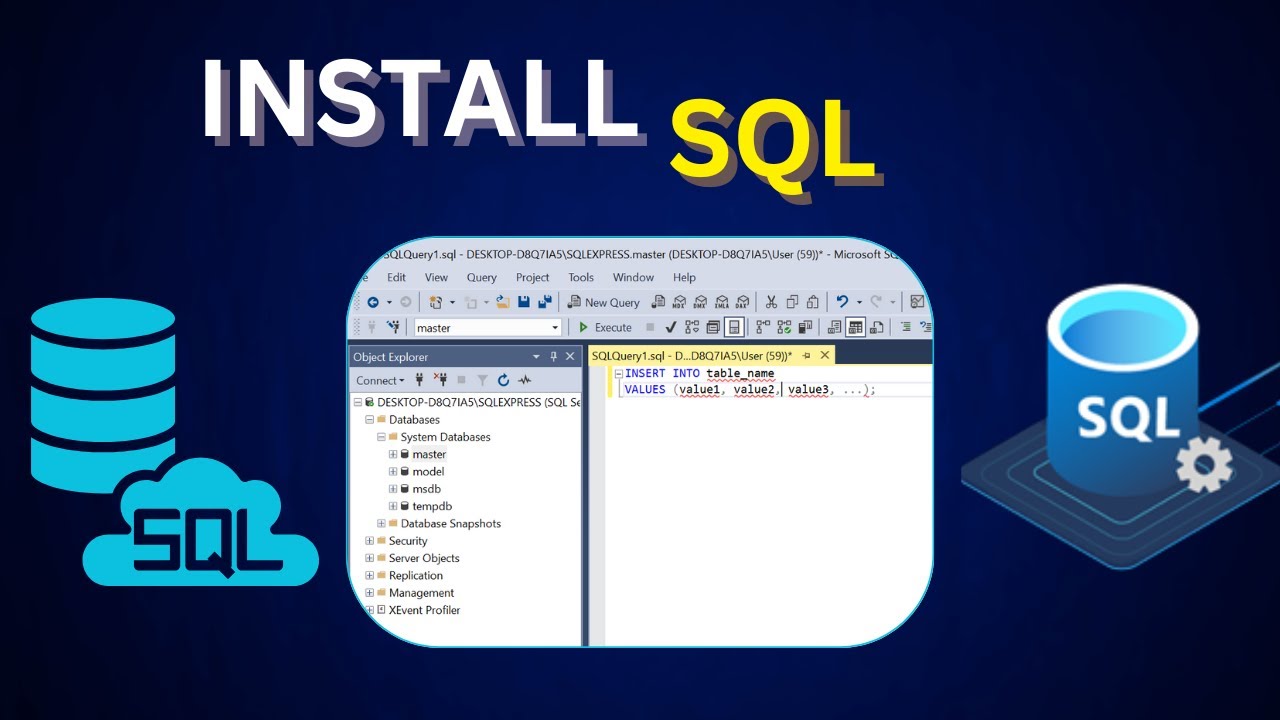Screen dimensions: 1280x720
Task: Open the Connect dropdown in Object Explorer
Action: point(381,380)
